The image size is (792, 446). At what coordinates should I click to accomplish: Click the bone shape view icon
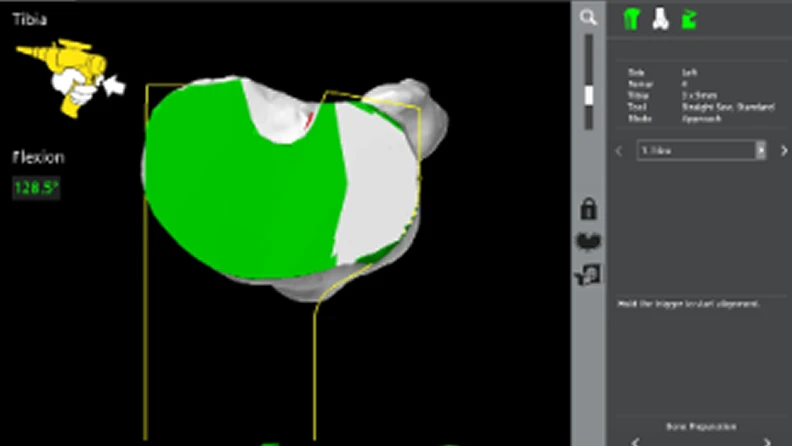588,241
